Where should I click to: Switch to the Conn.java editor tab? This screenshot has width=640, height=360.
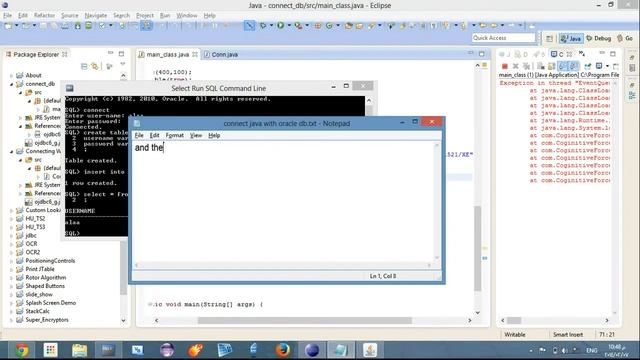221,54
